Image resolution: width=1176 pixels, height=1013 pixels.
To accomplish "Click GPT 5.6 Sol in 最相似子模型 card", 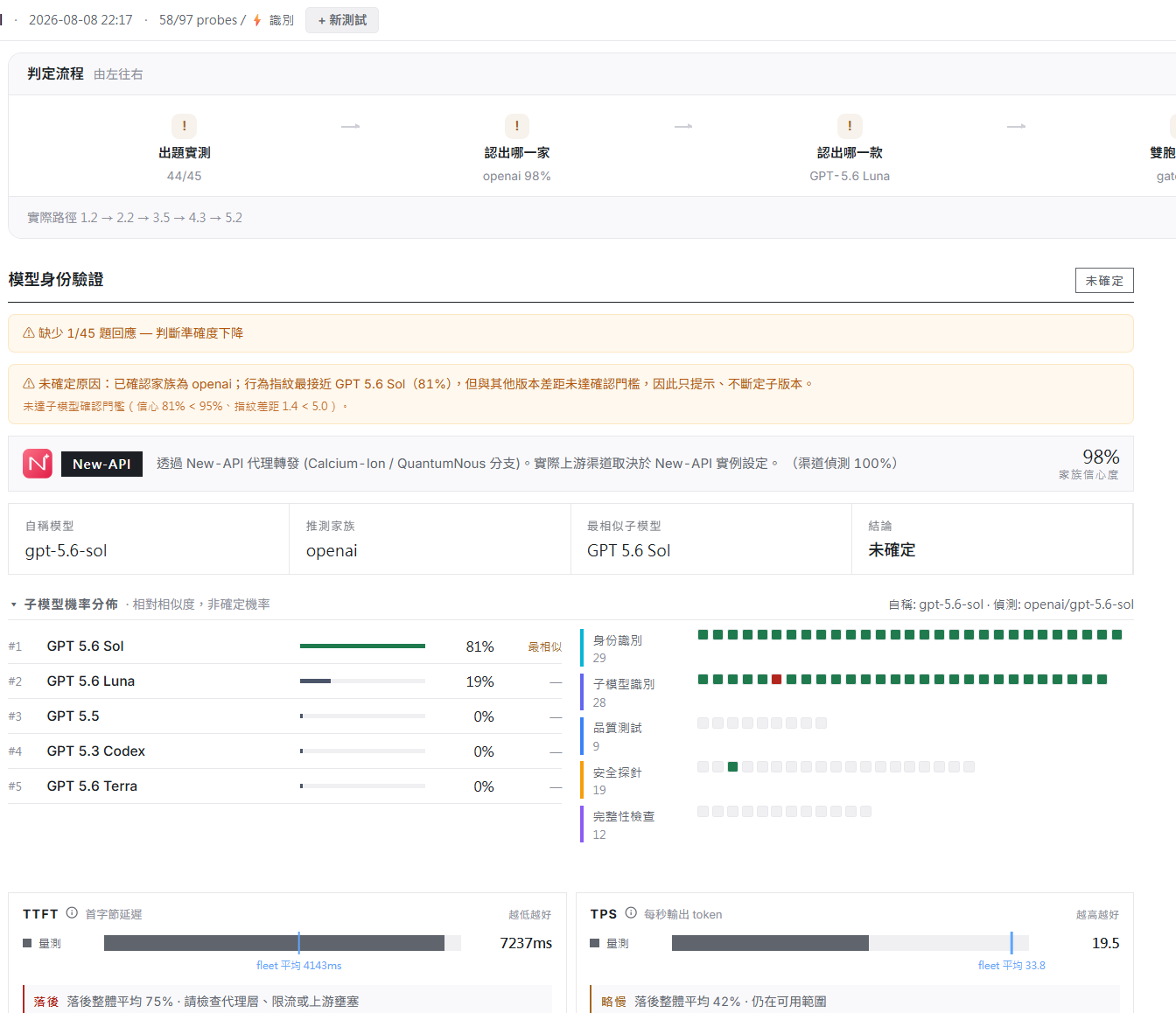I will (628, 550).
